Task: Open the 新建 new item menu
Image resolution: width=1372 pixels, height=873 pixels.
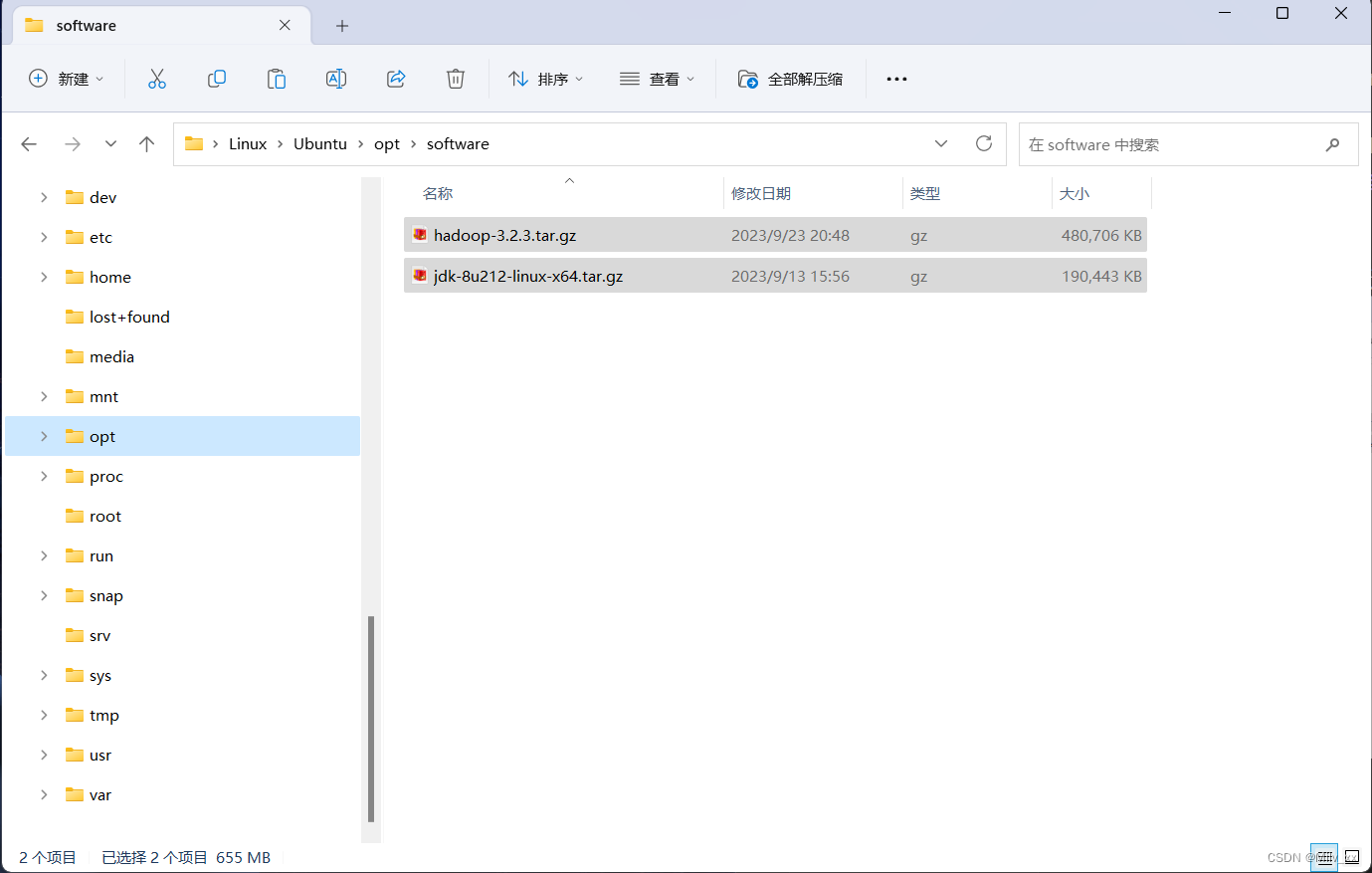Action: (66, 79)
